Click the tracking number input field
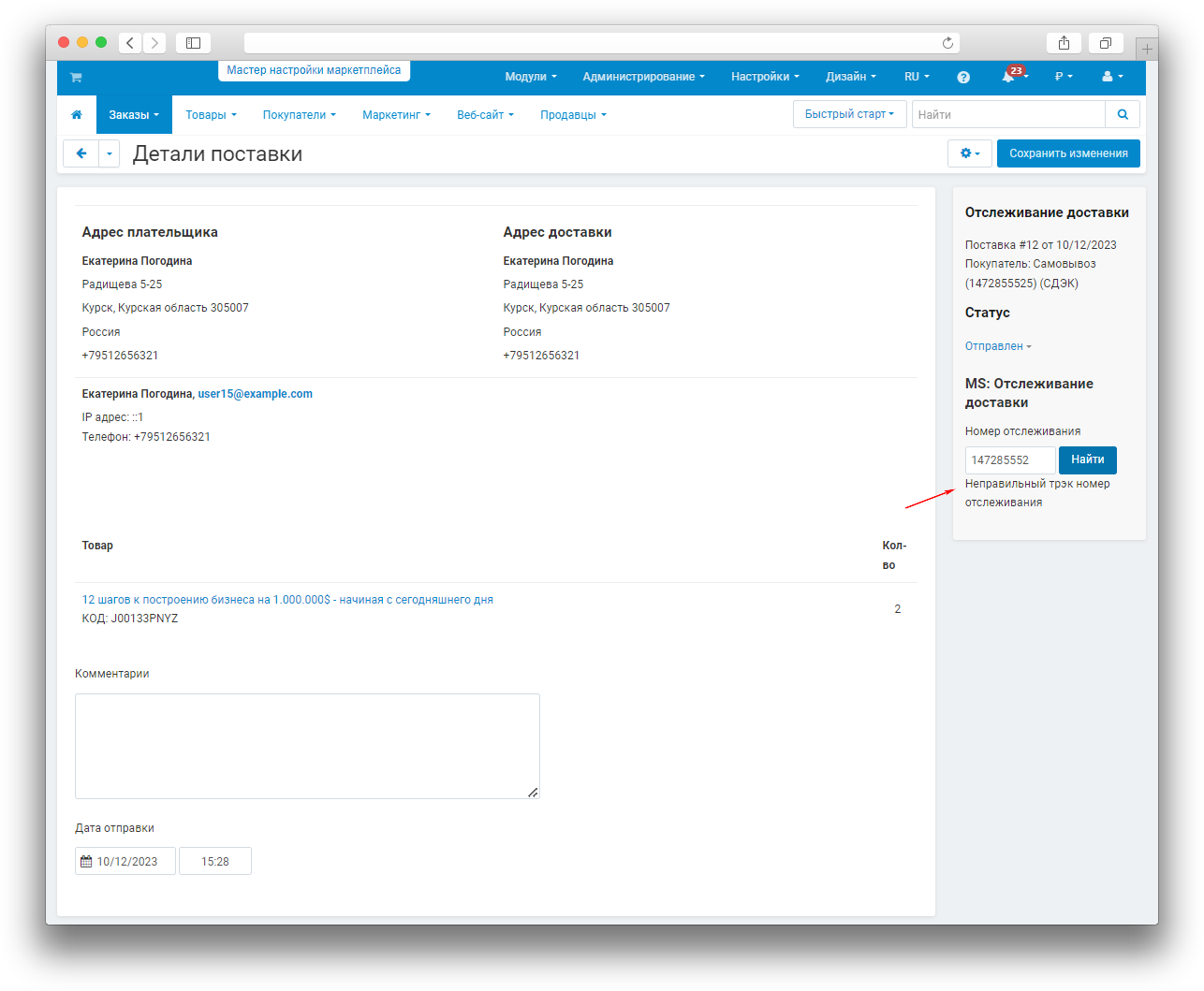This screenshot has width=1204, height=991. (1010, 460)
